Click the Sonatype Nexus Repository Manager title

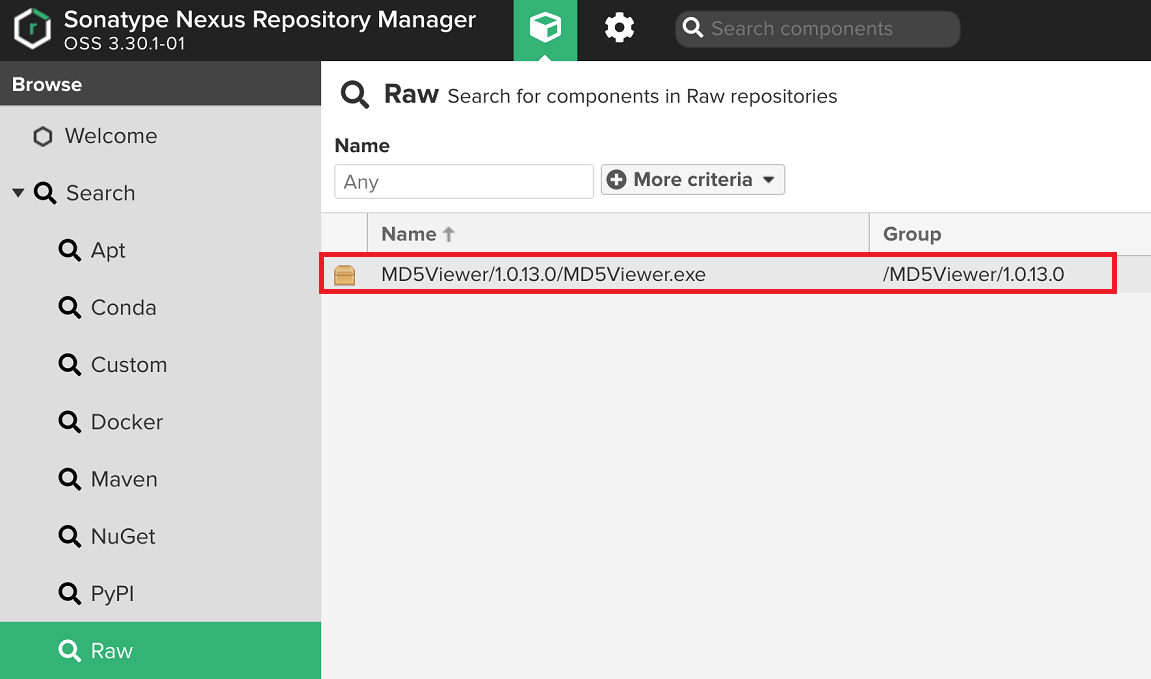pos(269,19)
